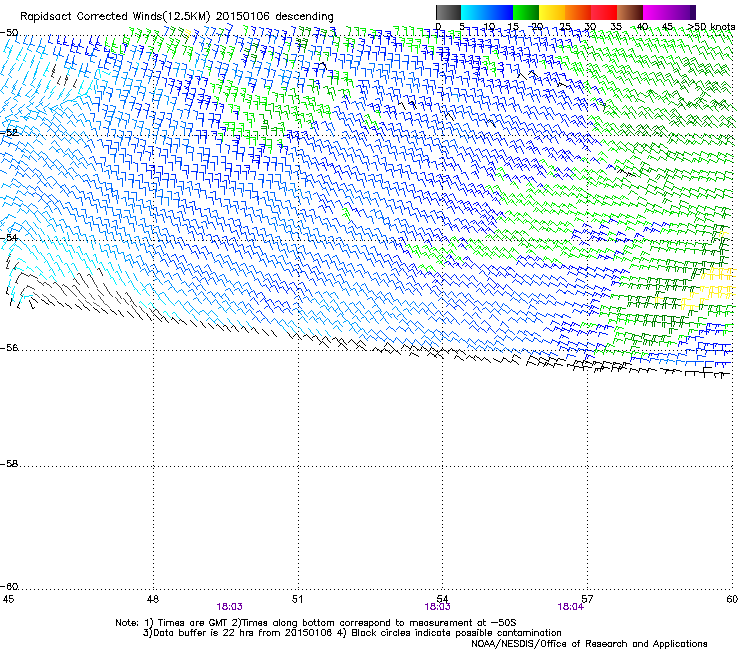The image size is (740, 650).
Task: Click the plot title 'Rapidsact Corrected Winds(12.5KM)'
Action: (115, 17)
